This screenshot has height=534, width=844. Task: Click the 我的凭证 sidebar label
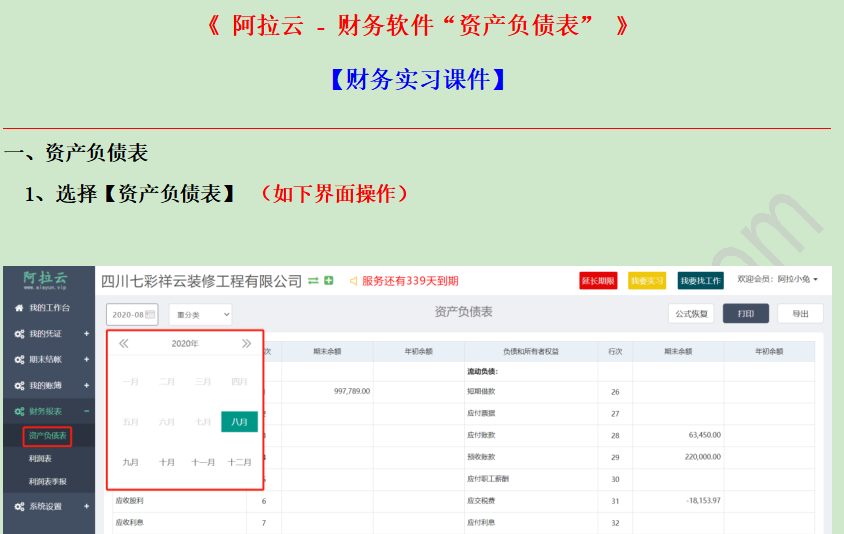45,334
